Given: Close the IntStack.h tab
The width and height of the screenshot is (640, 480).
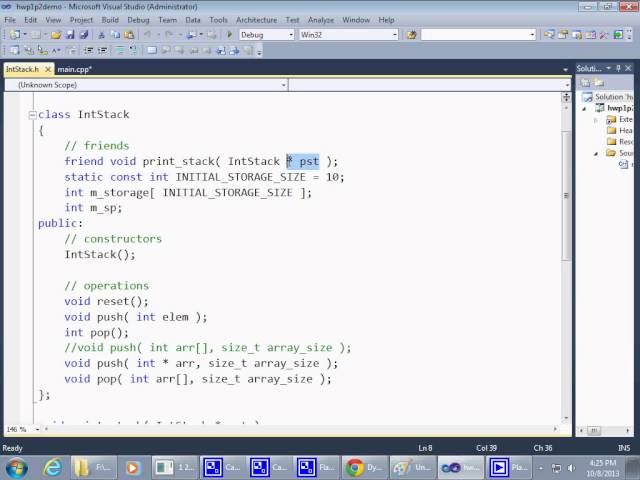Looking at the screenshot, I should click(48, 69).
